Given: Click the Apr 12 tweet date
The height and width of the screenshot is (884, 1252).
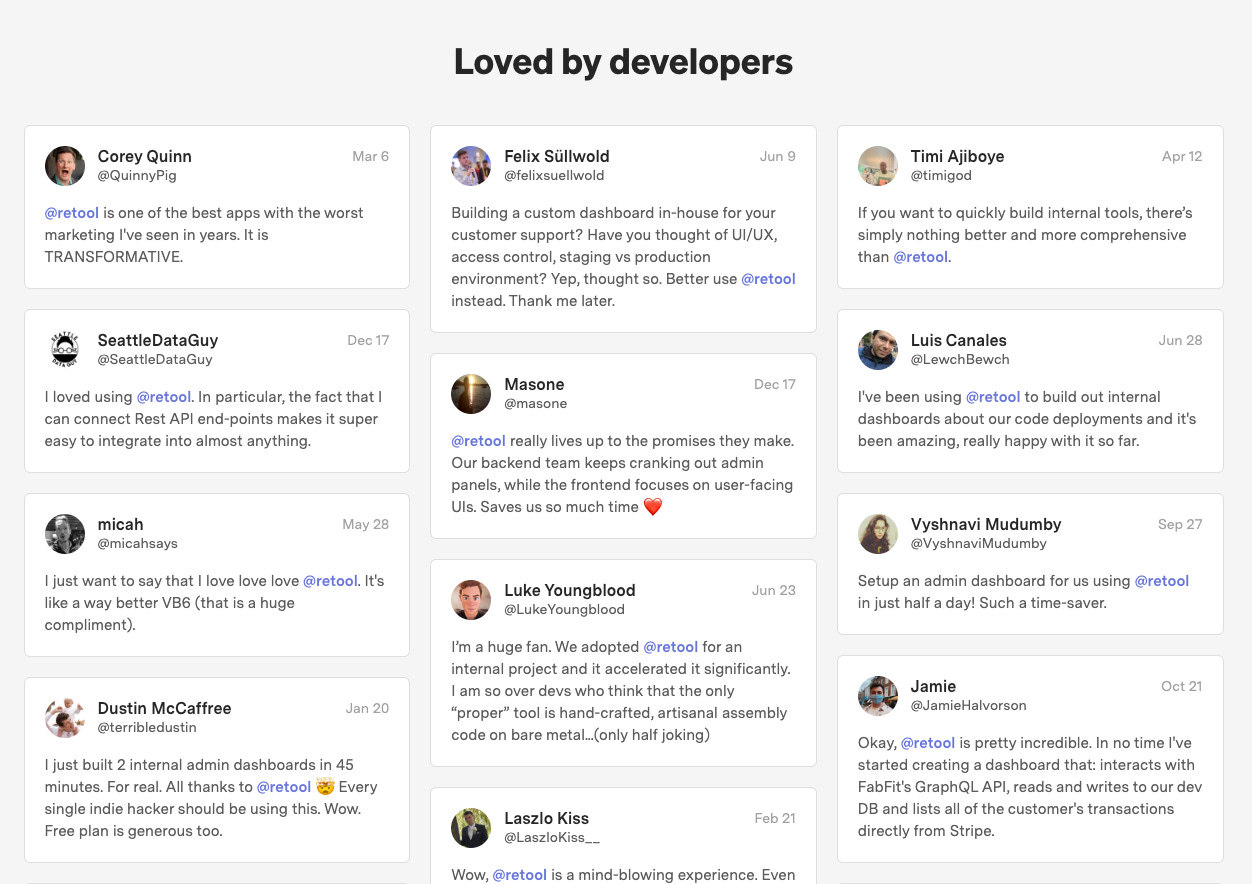Looking at the screenshot, I should pos(1182,157).
